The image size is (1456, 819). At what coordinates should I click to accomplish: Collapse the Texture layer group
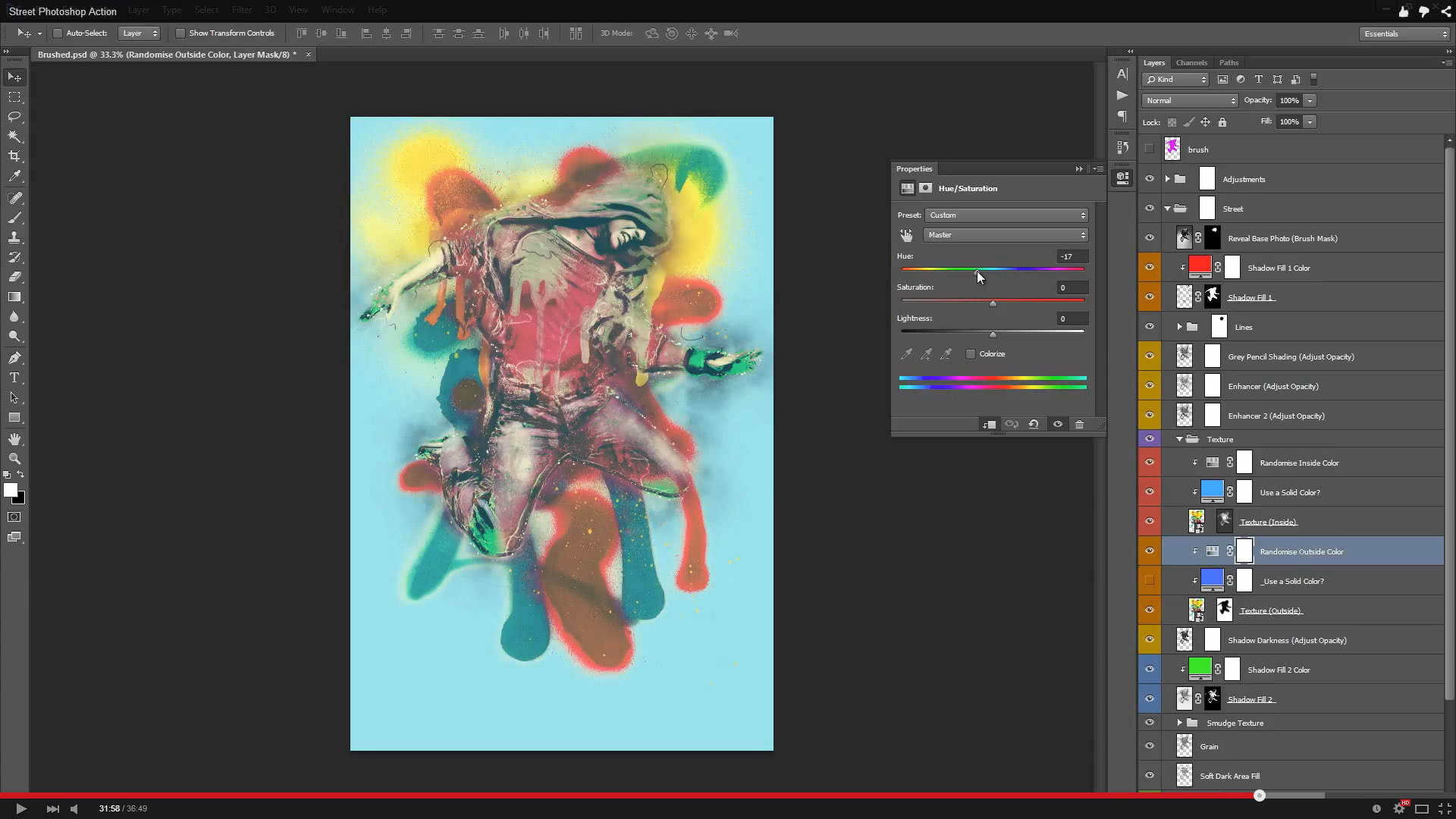pyautogui.click(x=1179, y=439)
